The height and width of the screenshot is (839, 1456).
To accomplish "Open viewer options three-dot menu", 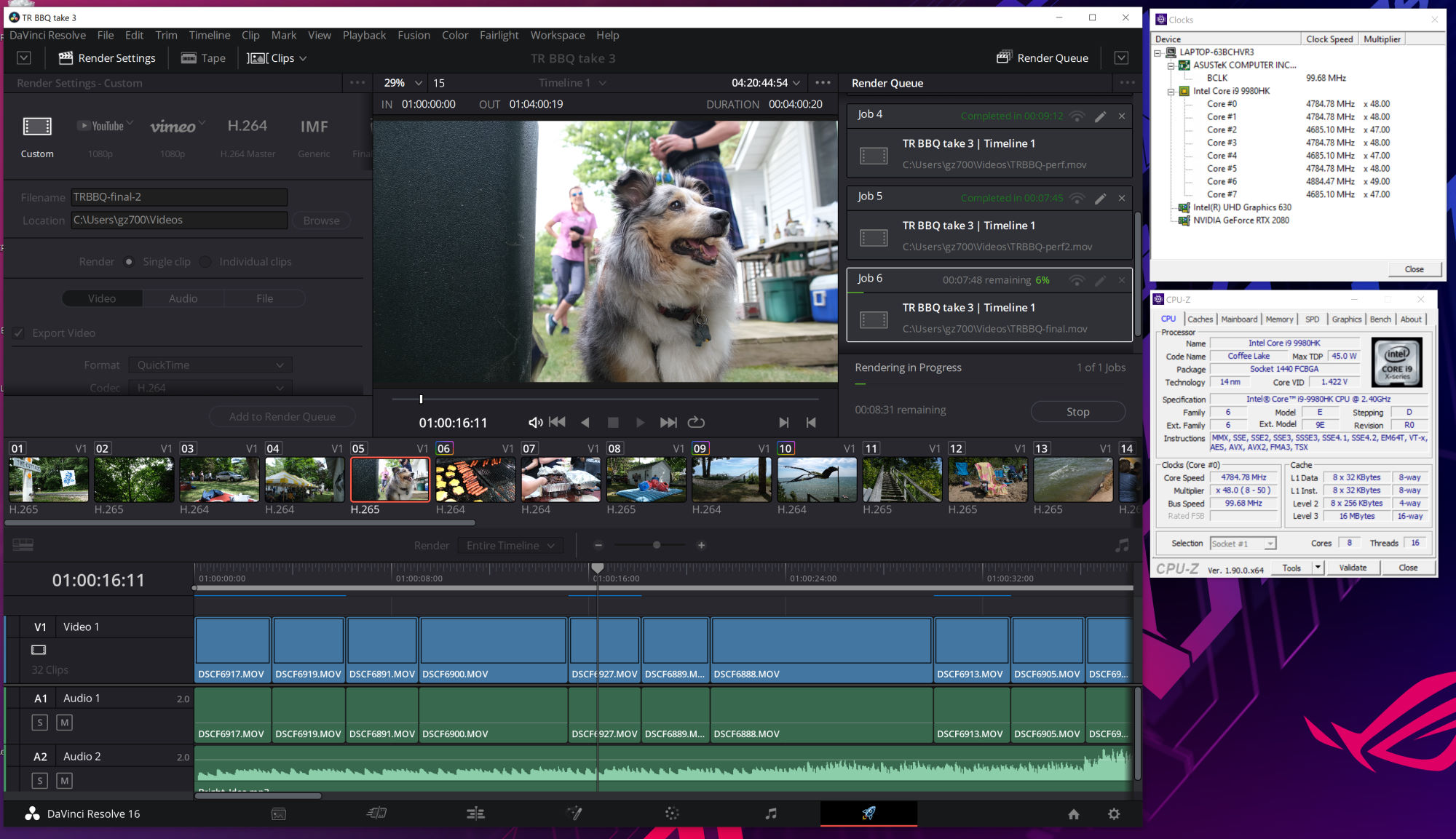I will pyautogui.click(x=823, y=83).
